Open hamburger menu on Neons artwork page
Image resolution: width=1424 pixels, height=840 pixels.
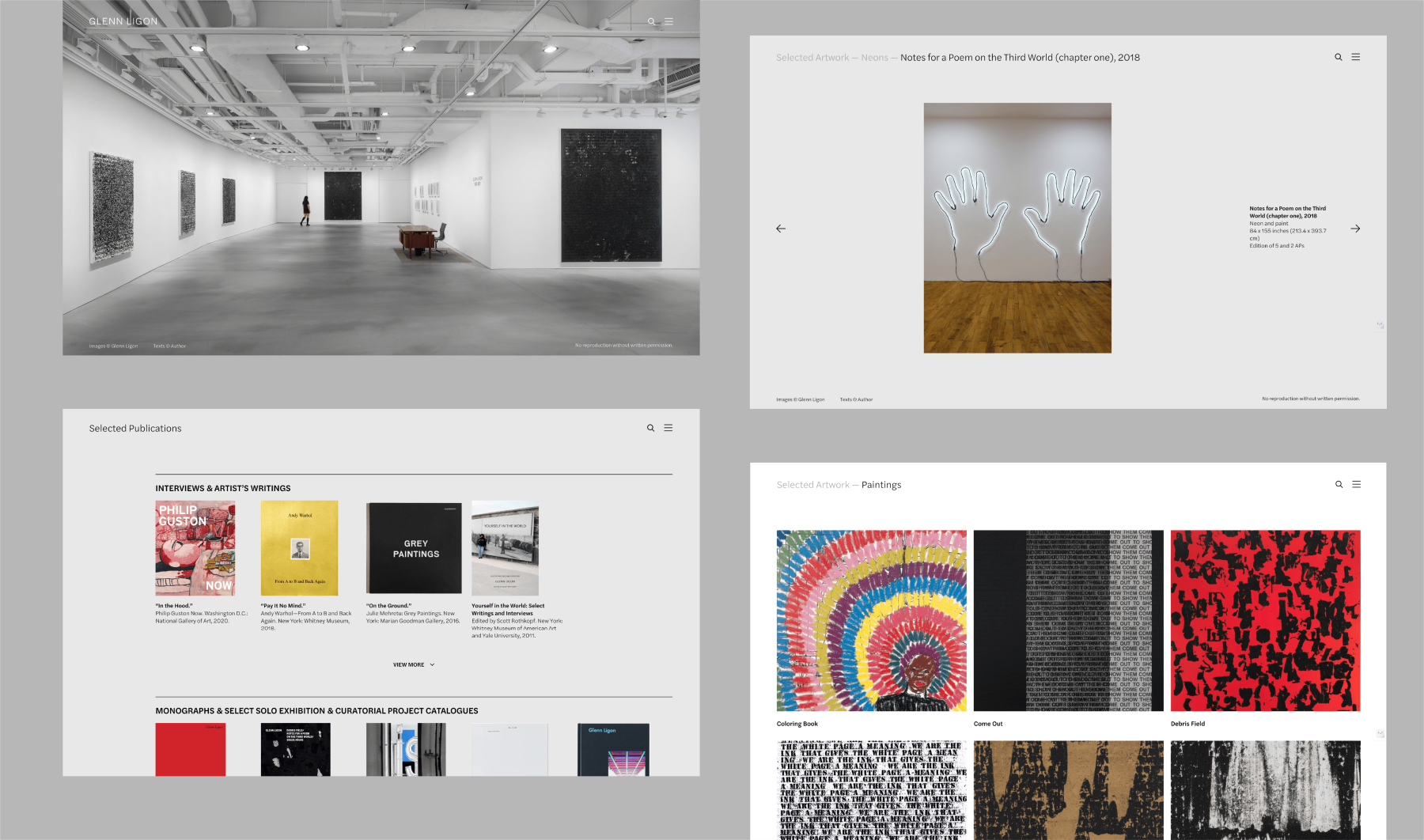click(x=1356, y=57)
